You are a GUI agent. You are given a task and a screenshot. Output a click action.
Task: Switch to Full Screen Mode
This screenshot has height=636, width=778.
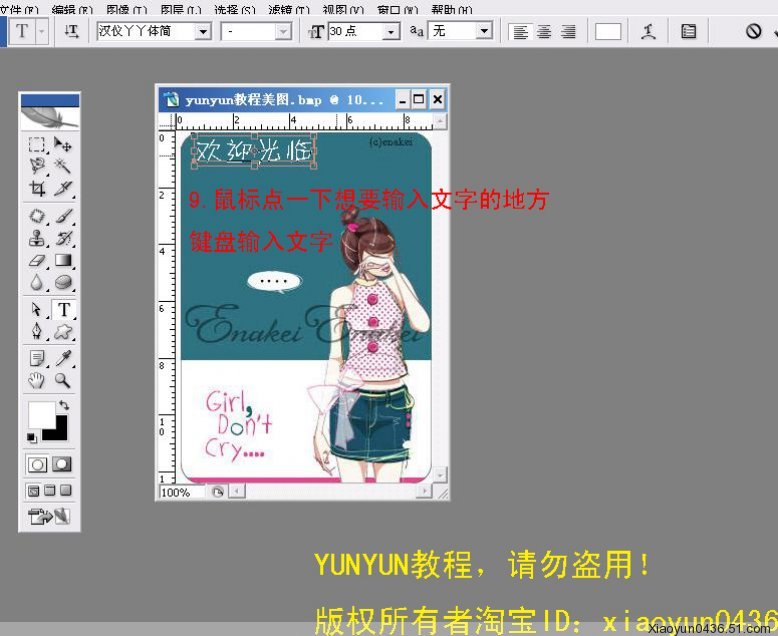[65, 491]
